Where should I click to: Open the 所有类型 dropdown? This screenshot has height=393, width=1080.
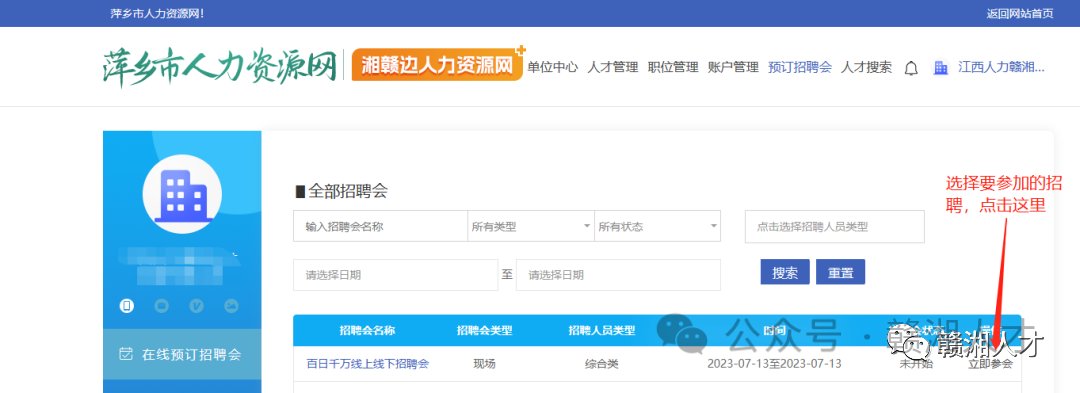(x=531, y=226)
